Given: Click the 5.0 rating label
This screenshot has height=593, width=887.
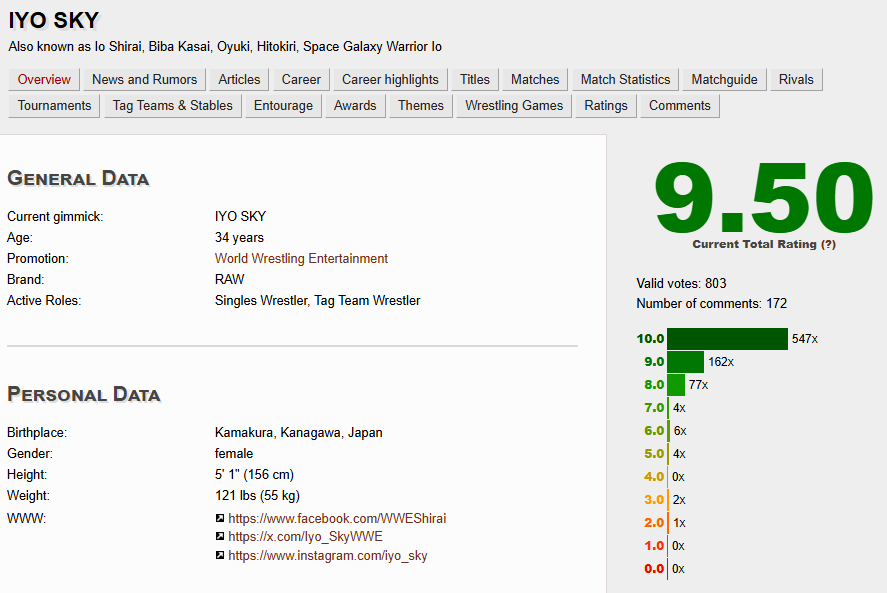Looking at the screenshot, I should [654, 454].
